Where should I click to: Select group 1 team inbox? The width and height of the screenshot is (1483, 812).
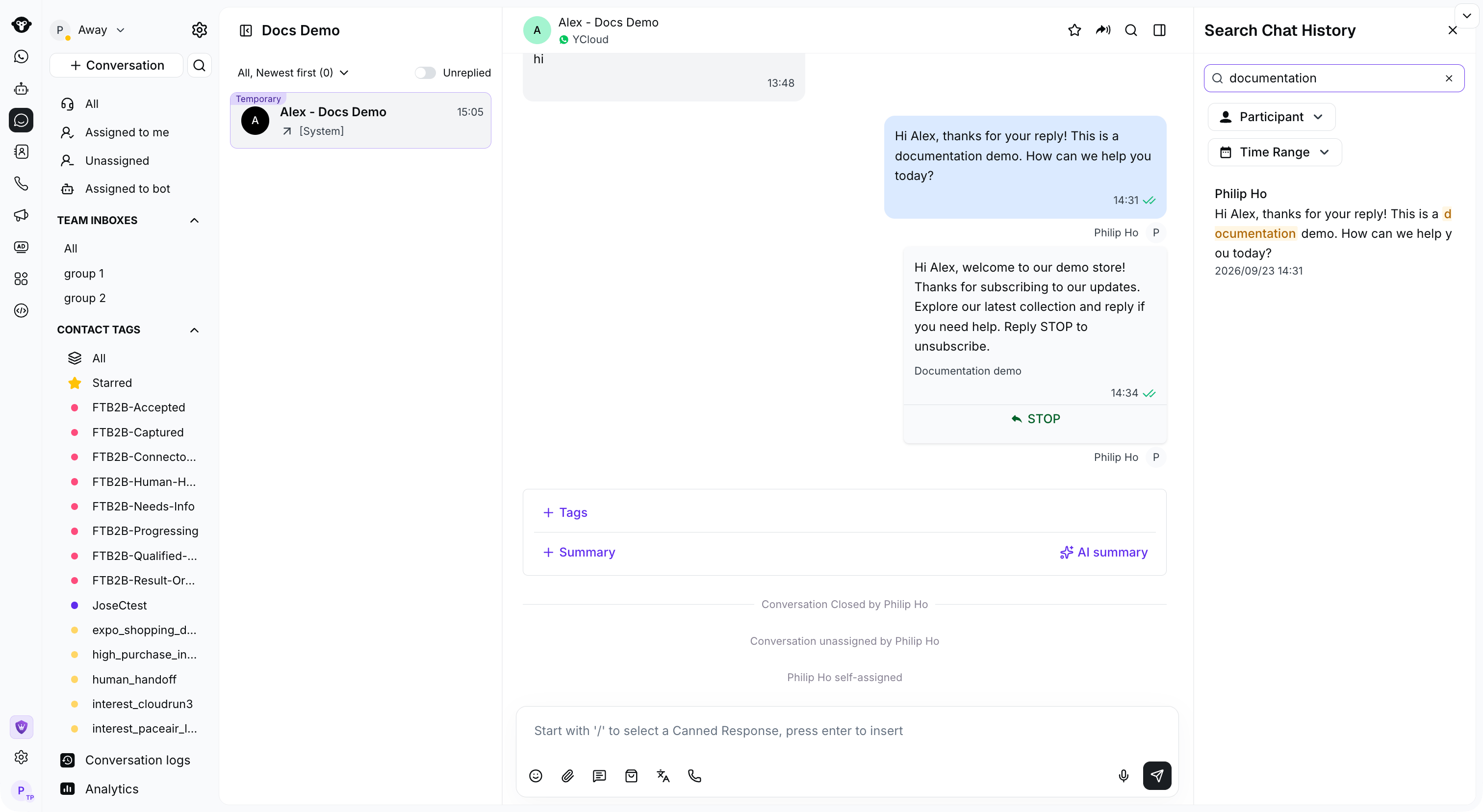click(84, 274)
